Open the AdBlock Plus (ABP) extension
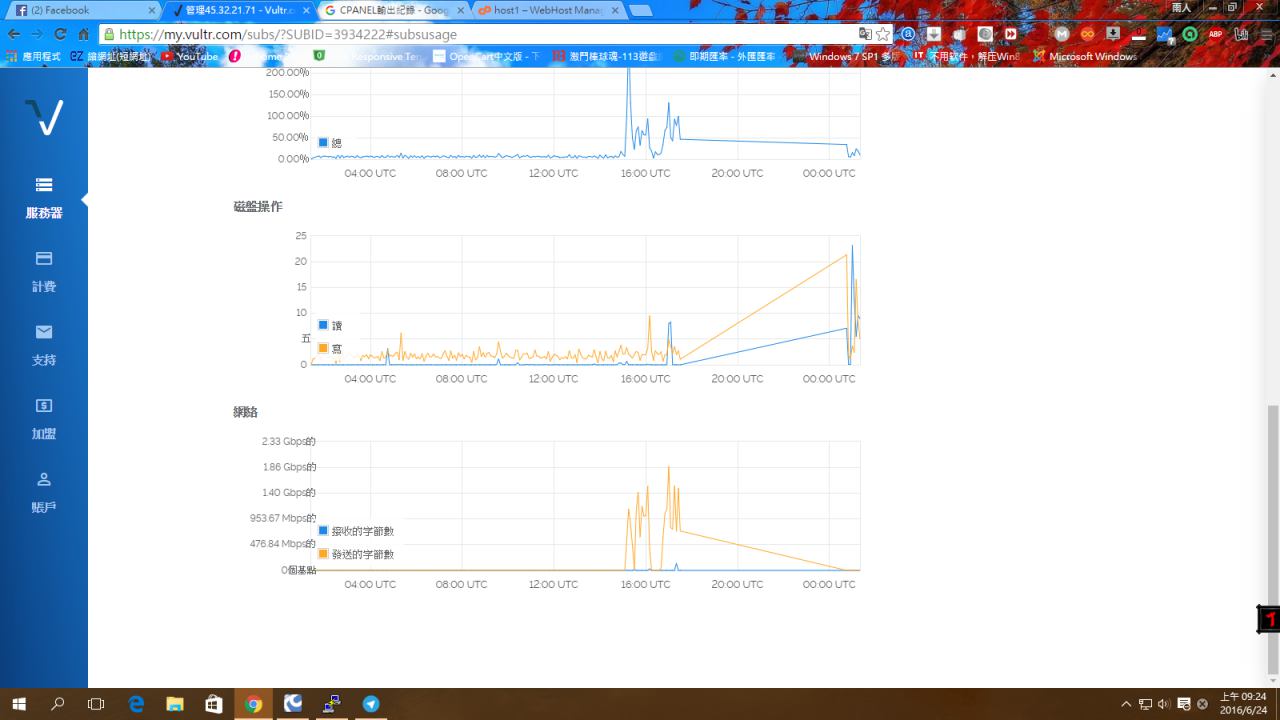This screenshot has width=1280, height=720. [1215, 34]
